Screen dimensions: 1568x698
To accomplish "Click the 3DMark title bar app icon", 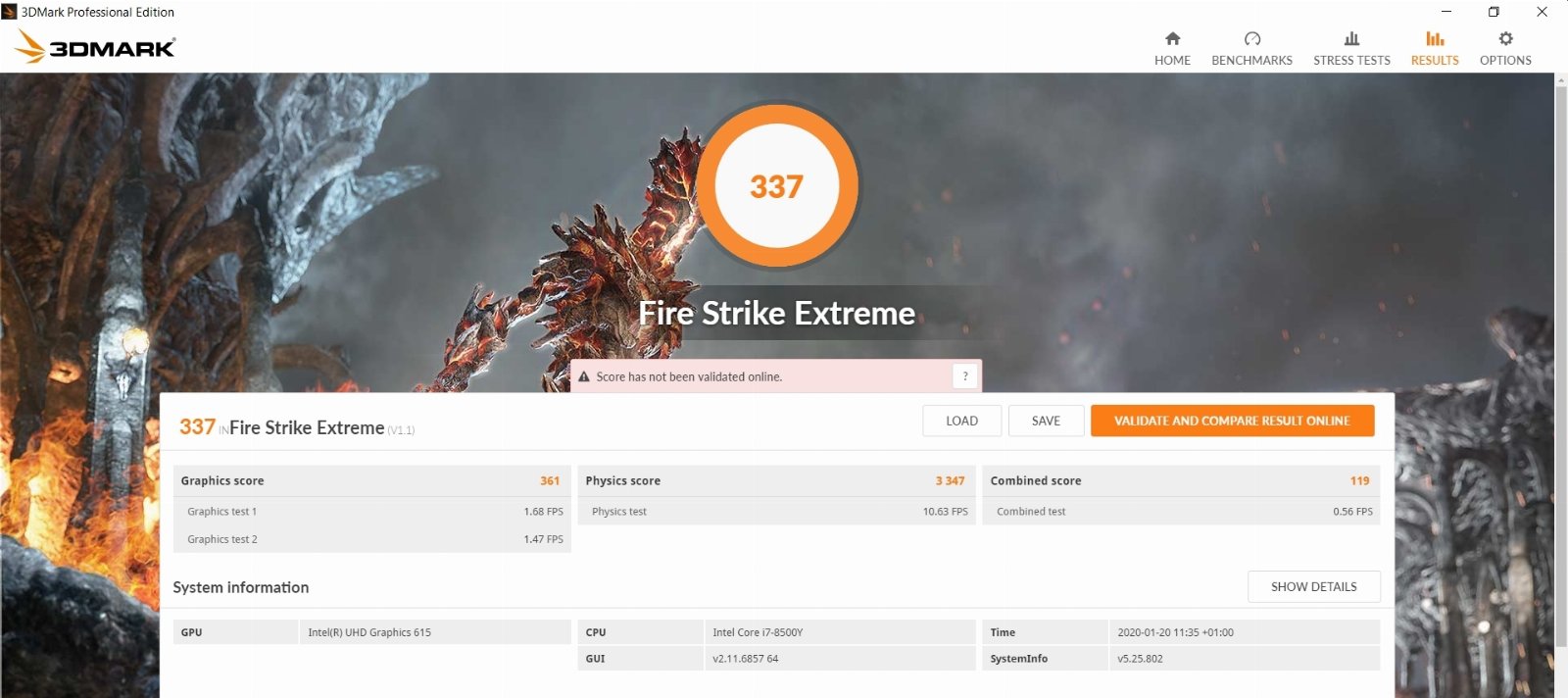I will (x=9, y=12).
